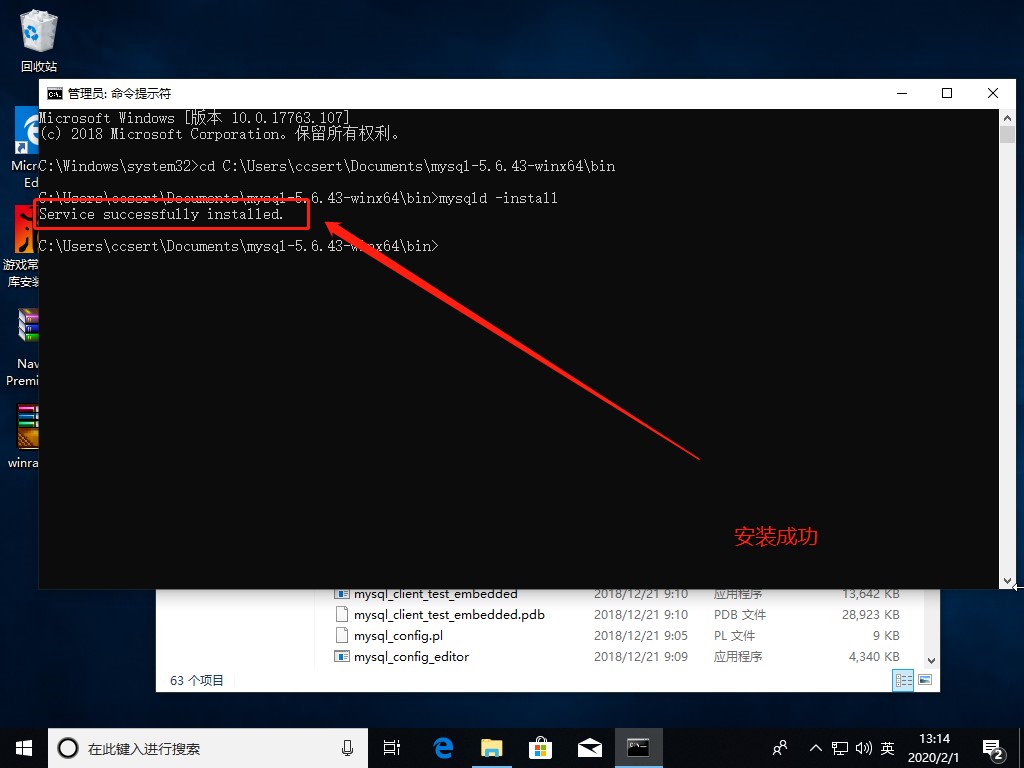Click the PDB 文件 type cell

click(740, 615)
